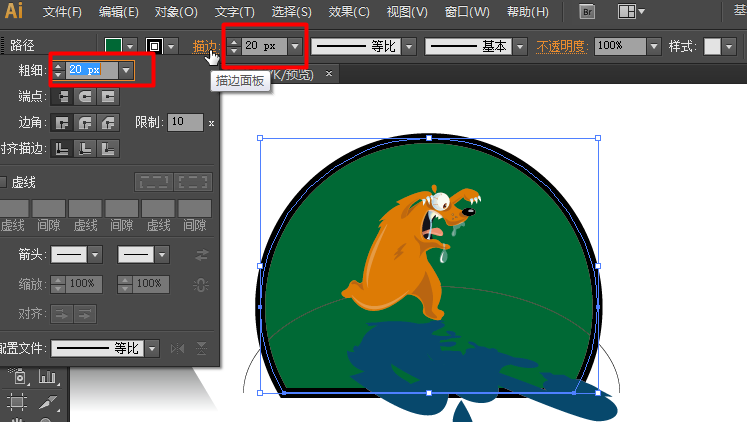Image resolution: width=747 pixels, height=422 pixels.
Task: Open the stroke color dropdown arrow
Action: 172,46
